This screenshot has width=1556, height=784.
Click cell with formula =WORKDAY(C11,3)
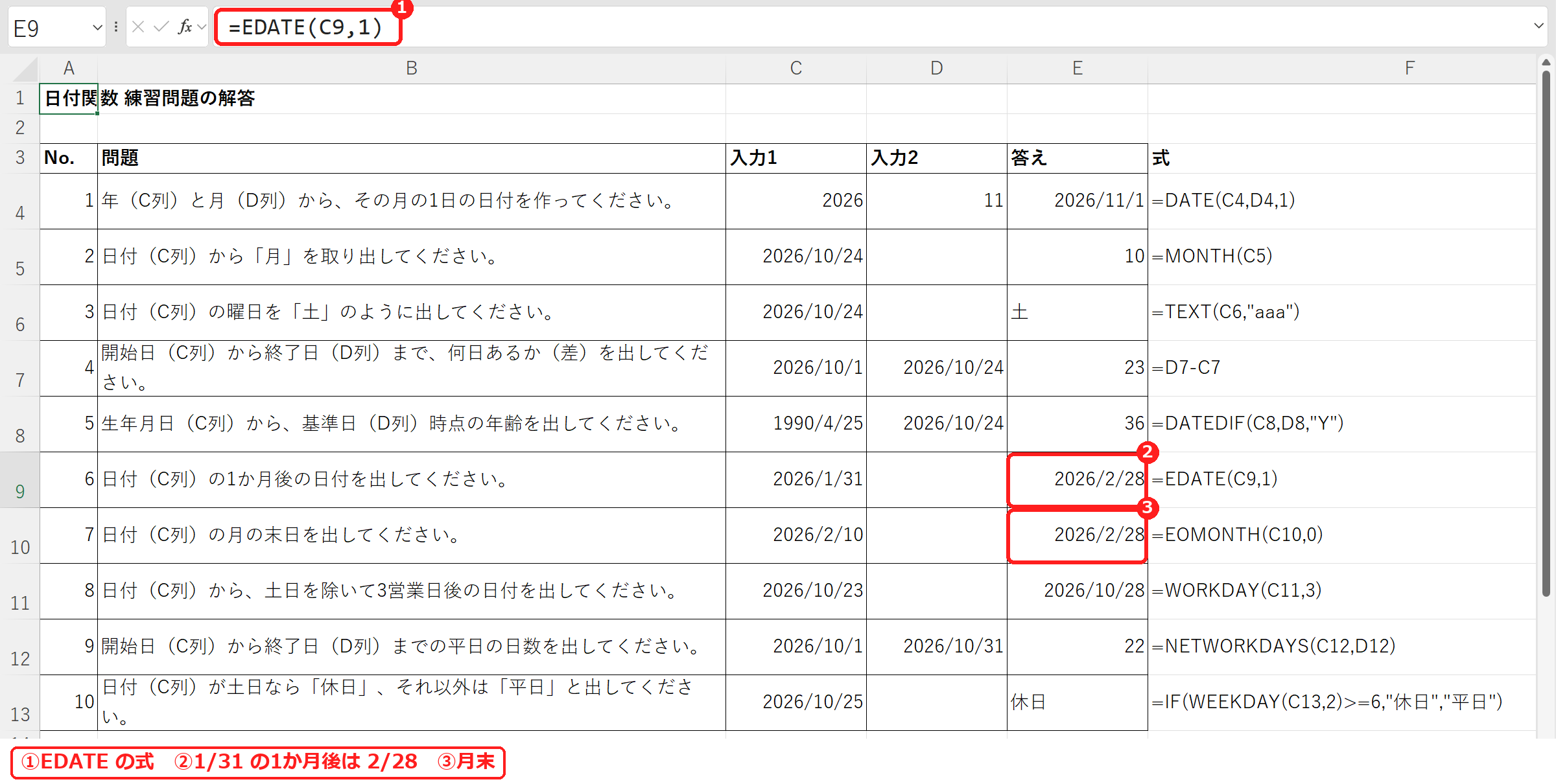1342,591
